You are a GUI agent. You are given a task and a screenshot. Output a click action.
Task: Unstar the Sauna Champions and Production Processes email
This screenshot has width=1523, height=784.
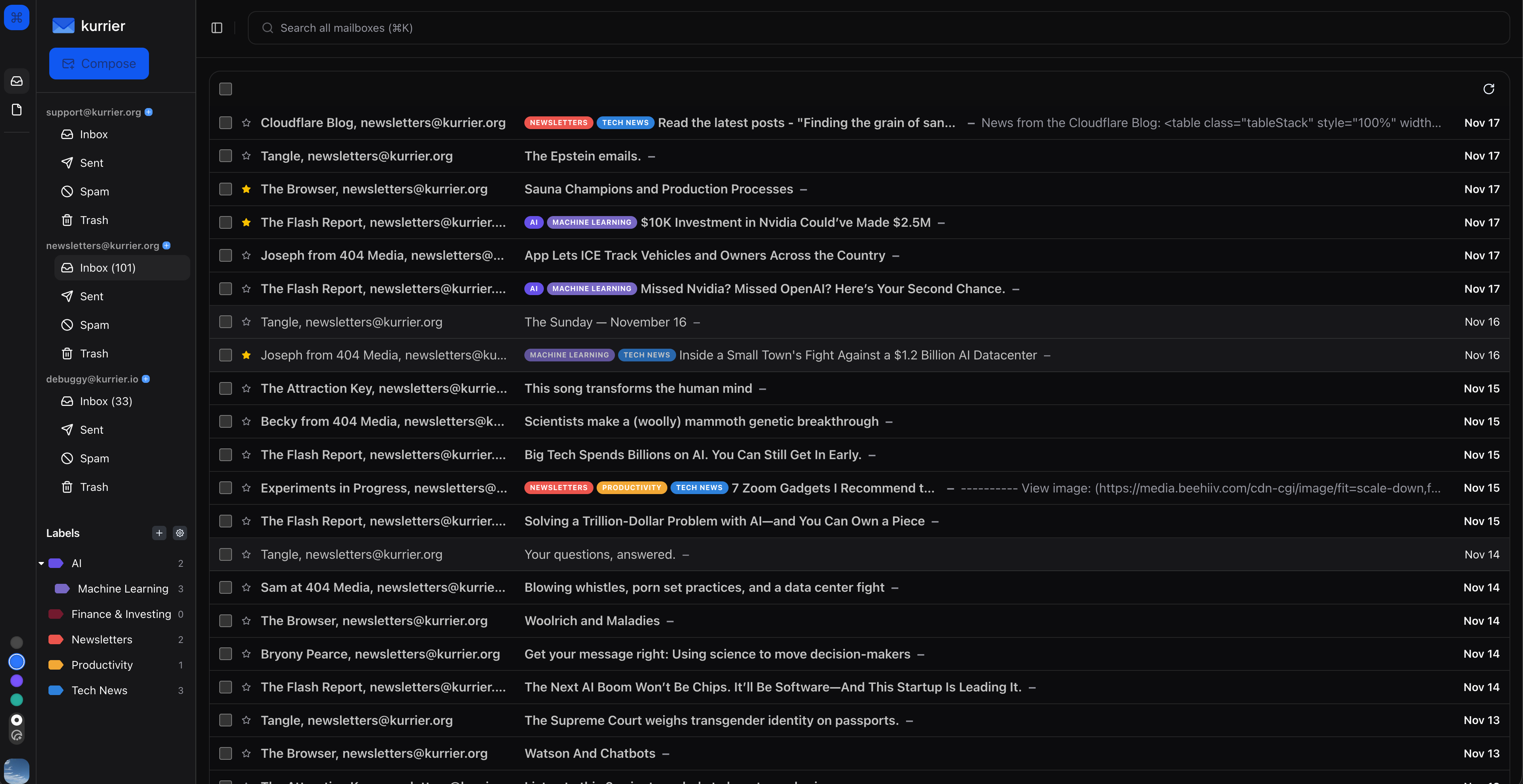click(246, 189)
